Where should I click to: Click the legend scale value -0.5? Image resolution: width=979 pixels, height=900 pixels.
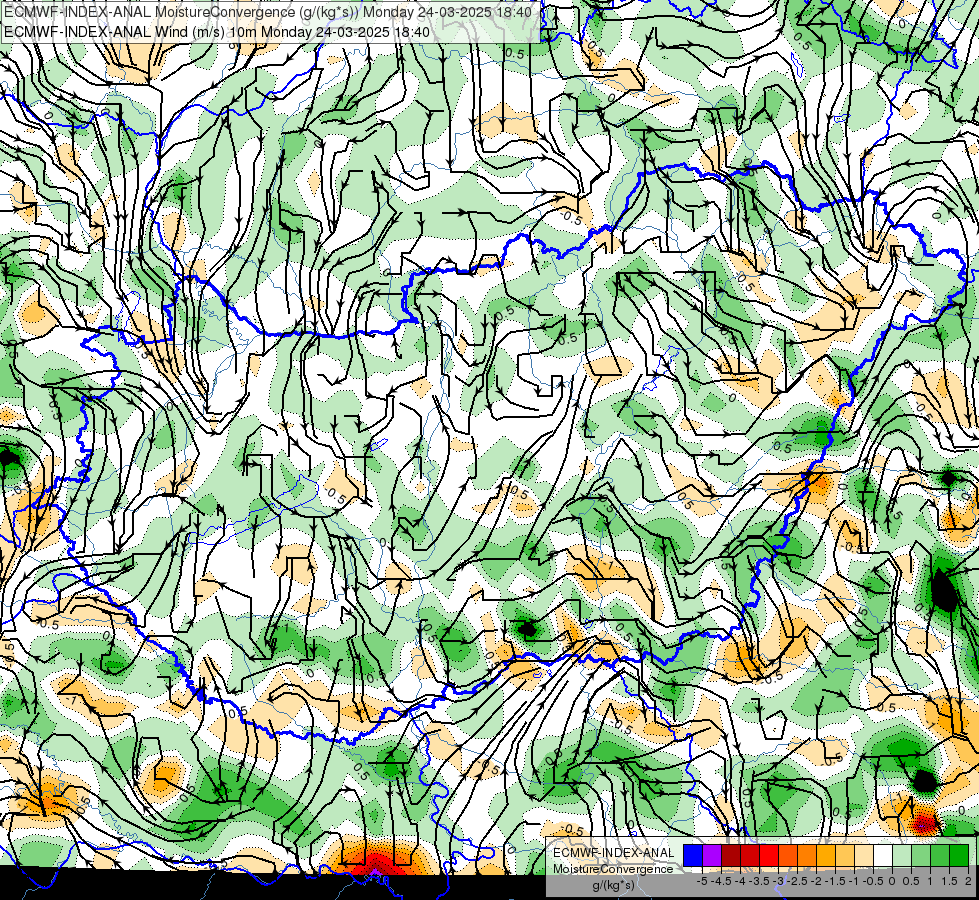pyautogui.click(x=873, y=881)
